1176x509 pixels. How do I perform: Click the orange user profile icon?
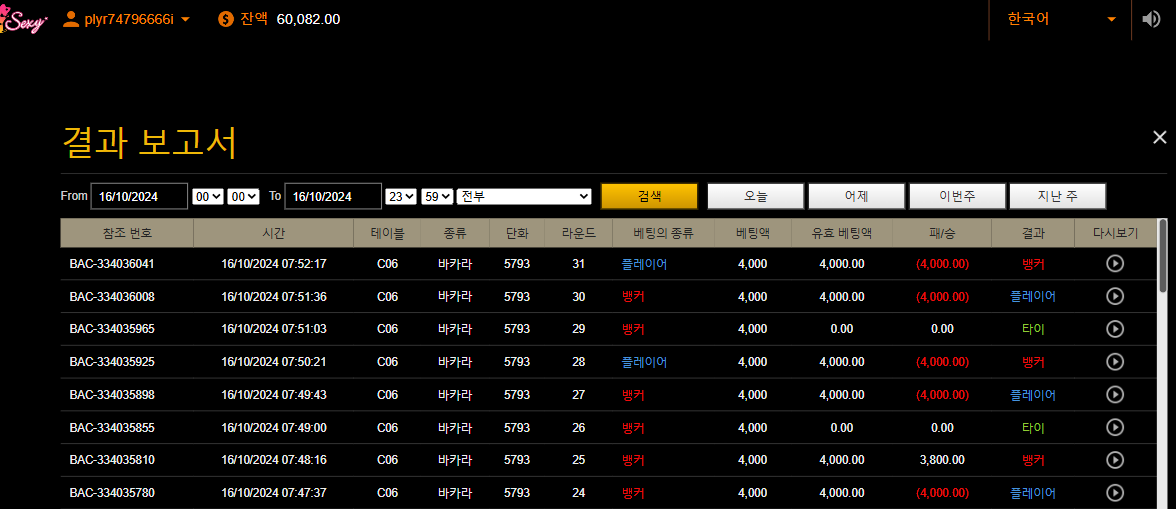pyautogui.click(x=71, y=19)
